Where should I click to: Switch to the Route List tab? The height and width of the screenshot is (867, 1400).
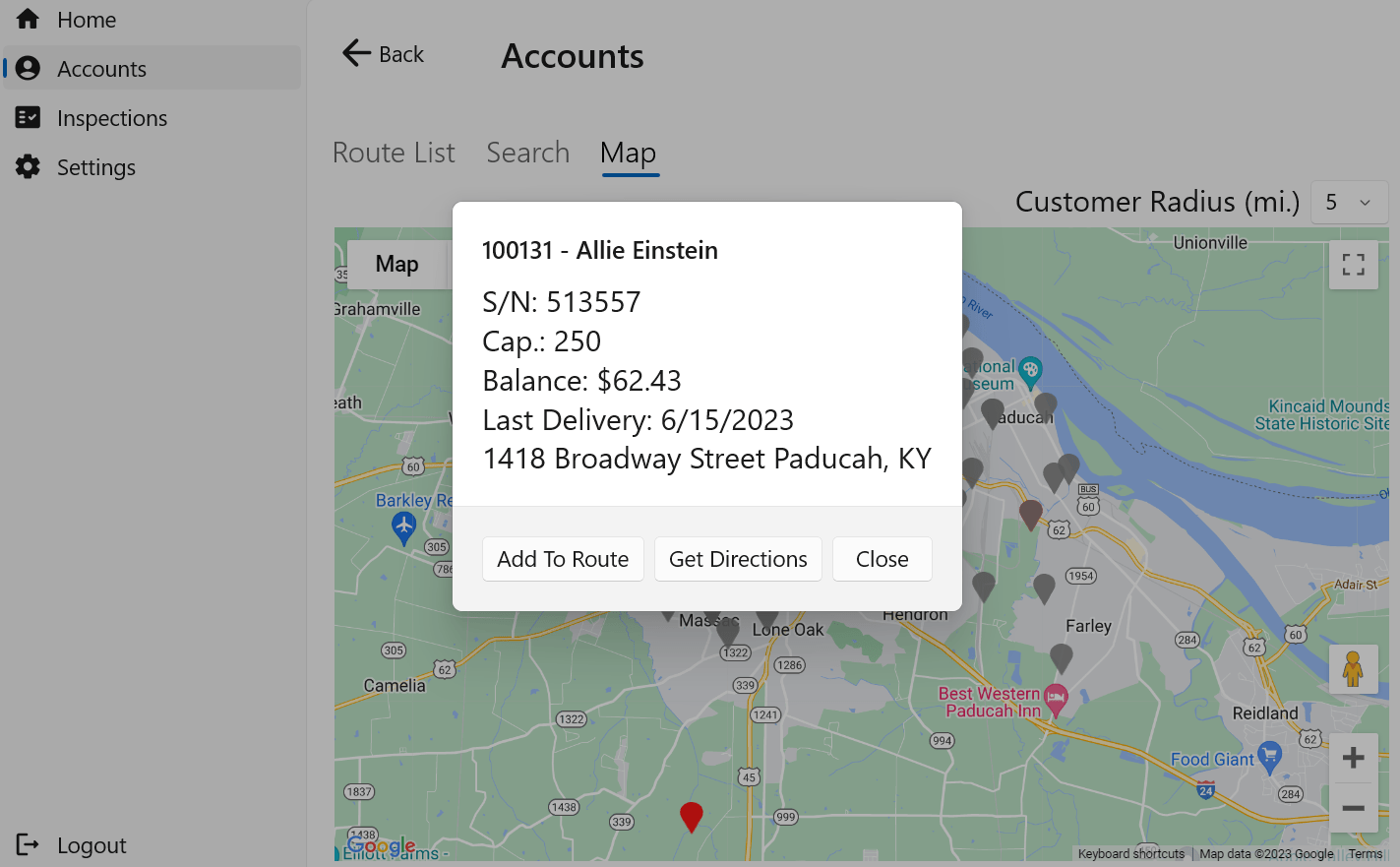[x=394, y=153]
